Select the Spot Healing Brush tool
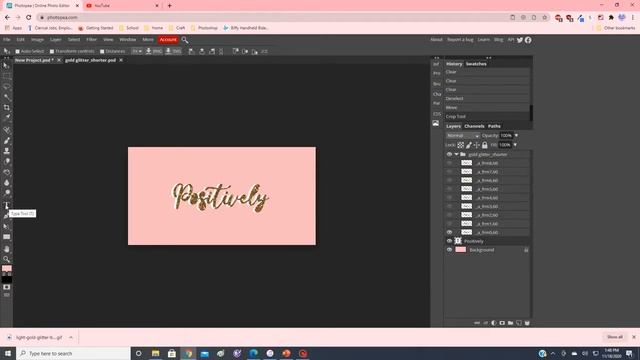Image resolution: width=640 pixels, height=360 pixels. point(6,130)
